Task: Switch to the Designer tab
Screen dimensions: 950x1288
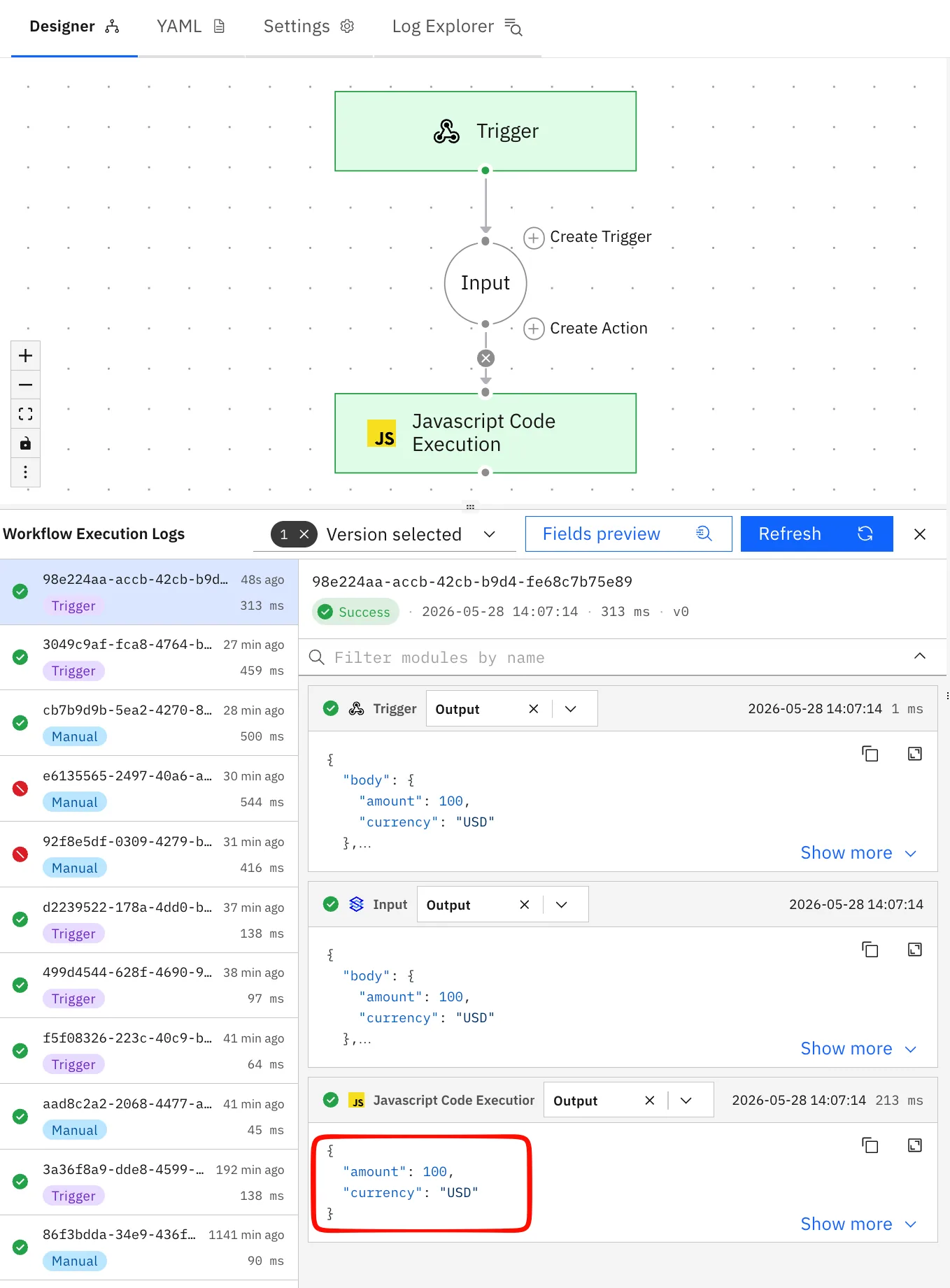Action: point(74,27)
